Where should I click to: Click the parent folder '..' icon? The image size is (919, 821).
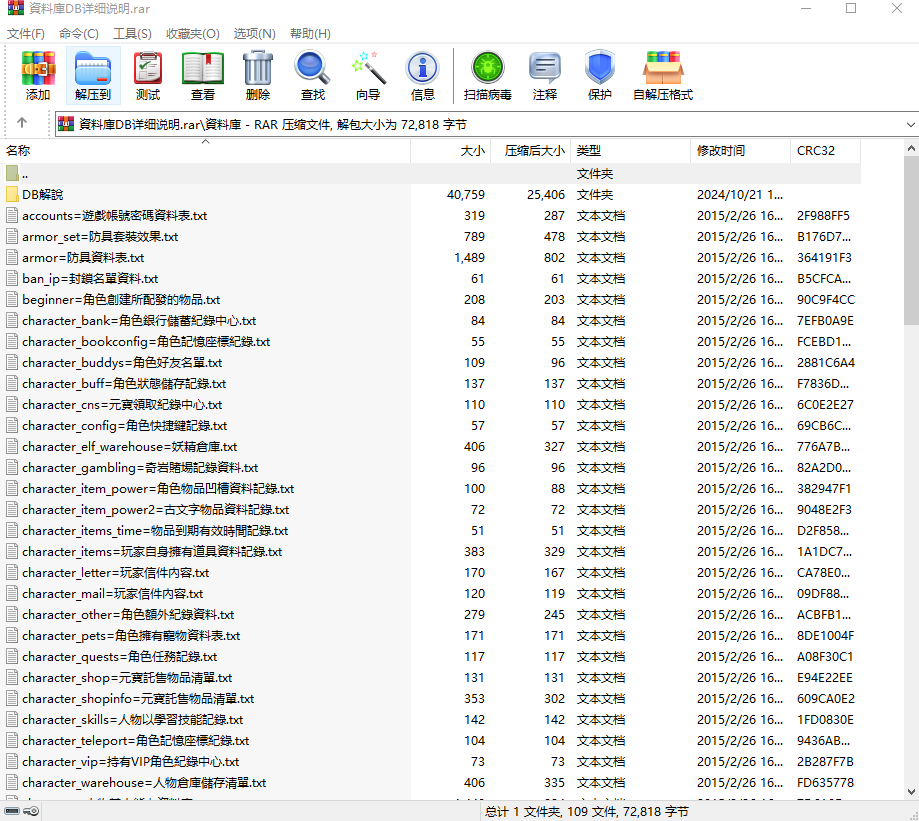[12, 173]
